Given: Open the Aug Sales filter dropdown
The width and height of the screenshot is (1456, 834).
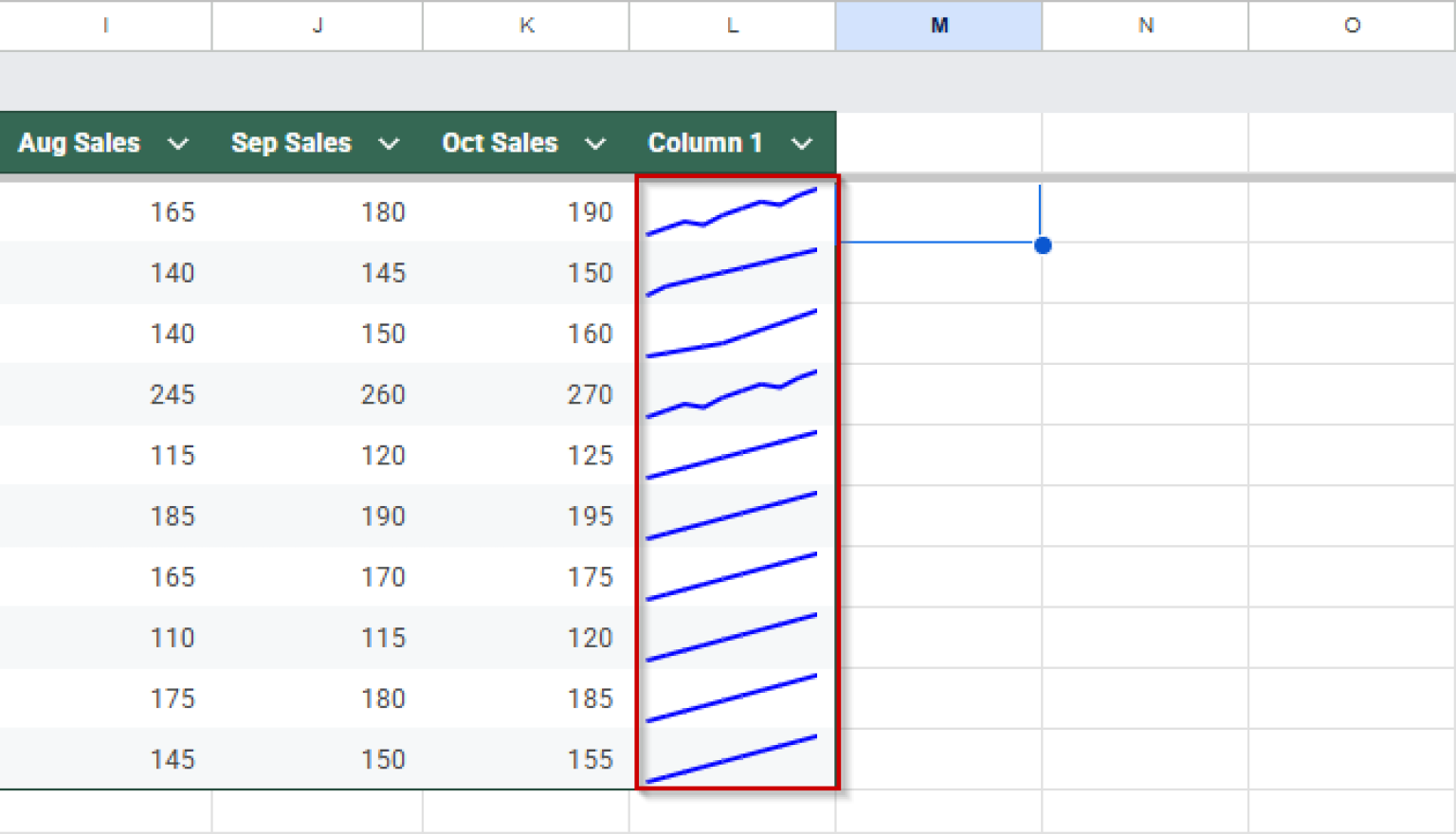Looking at the screenshot, I should click(x=179, y=143).
